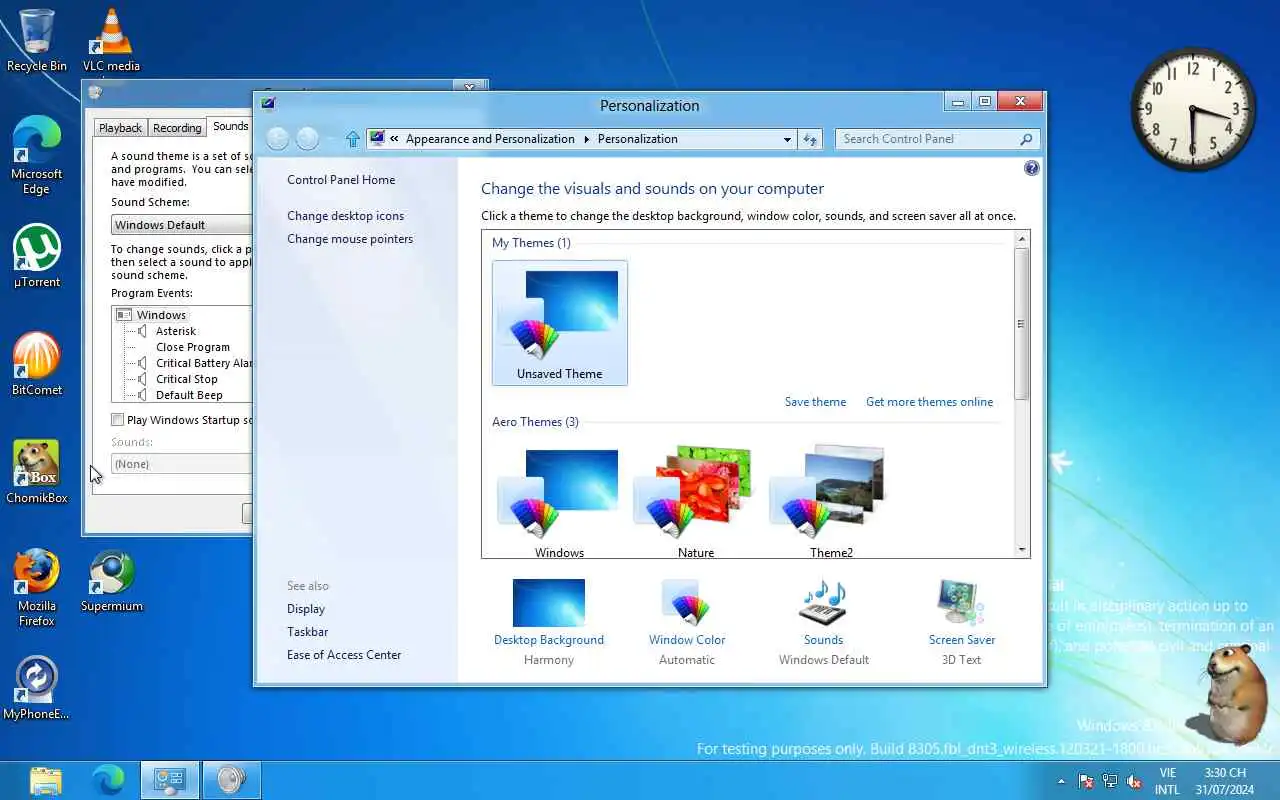Open the Sound Scheme dropdown

[x=181, y=225]
